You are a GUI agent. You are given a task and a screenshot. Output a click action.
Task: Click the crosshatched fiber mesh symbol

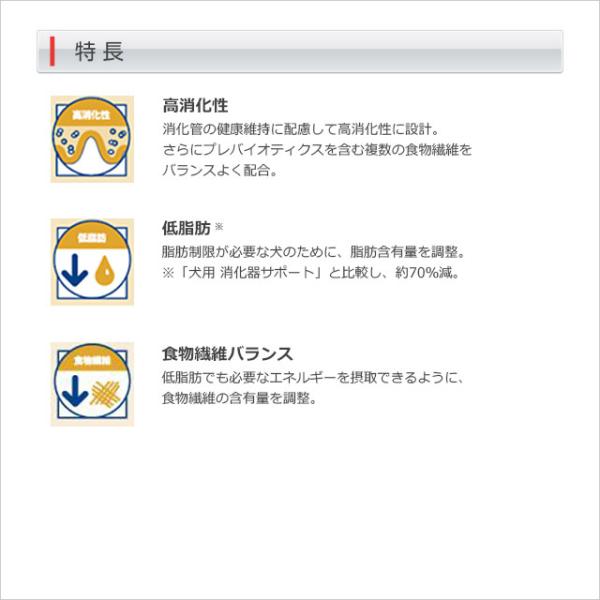(x=105, y=393)
